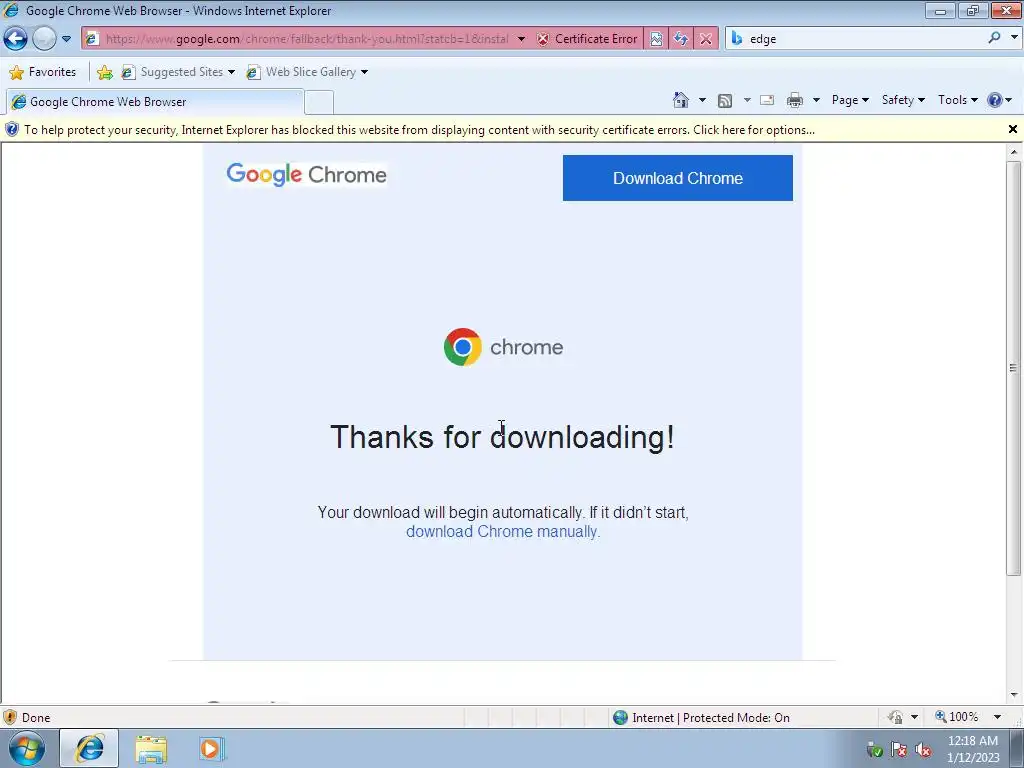Screen dimensions: 1024x768
Task: Open the Windows Start menu orb
Action: click(x=27, y=748)
